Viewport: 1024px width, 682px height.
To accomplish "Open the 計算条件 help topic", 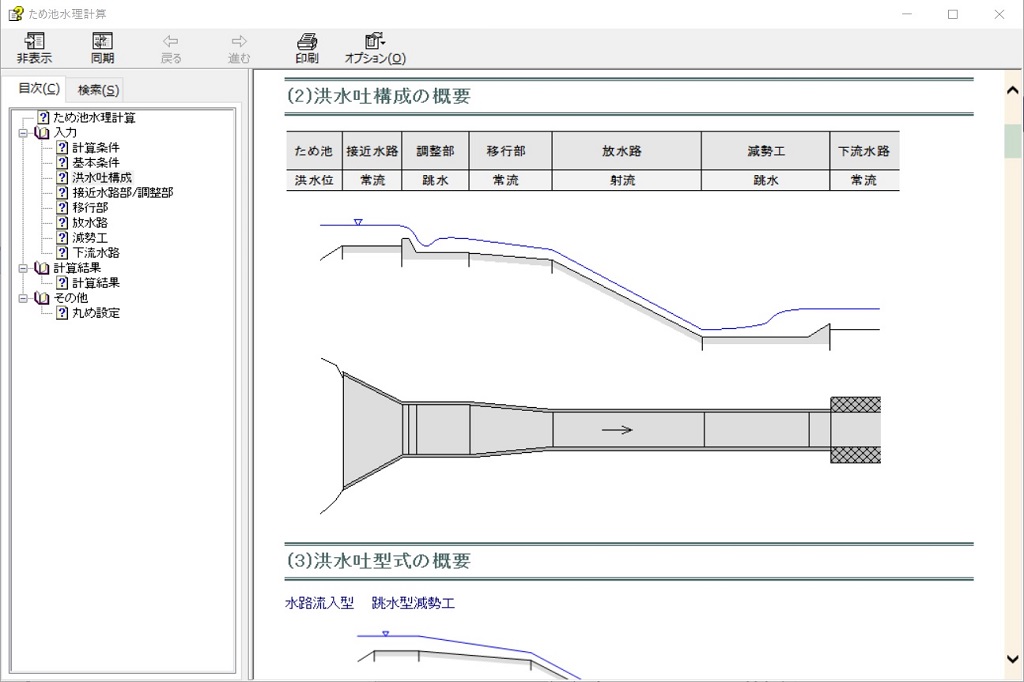I will (95, 148).
